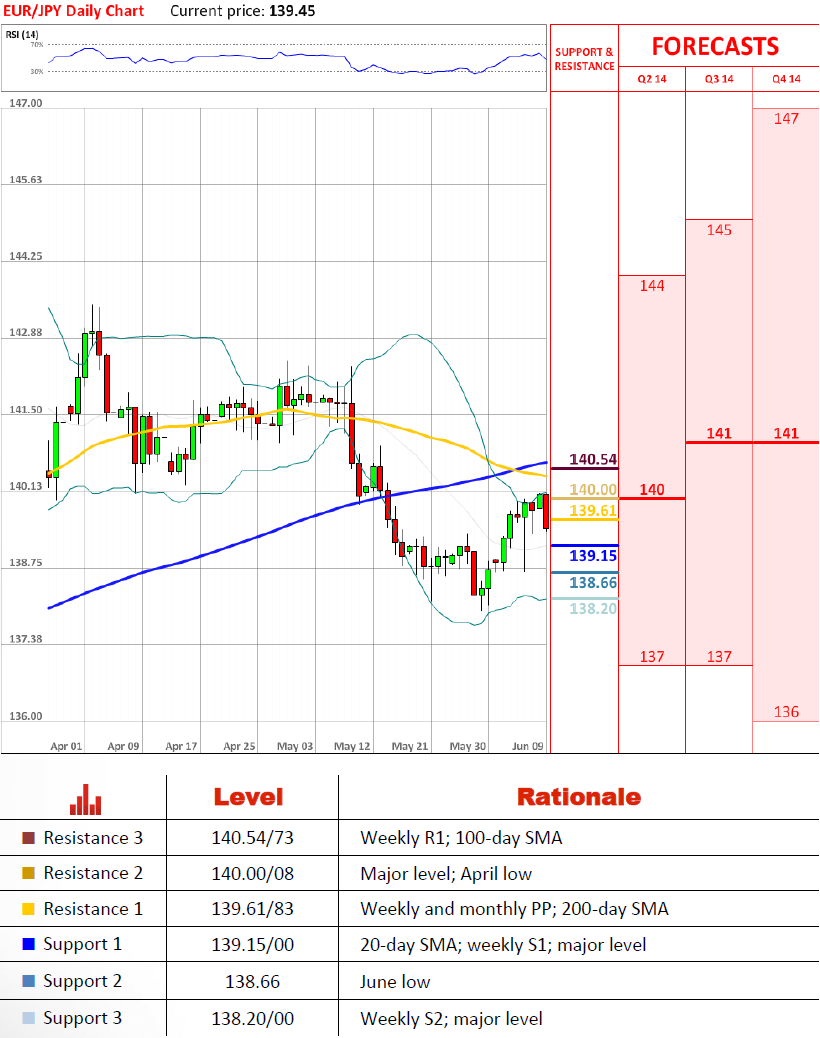
Task: Select the Q4 14 forecast column header
Action: pos(786,79)
